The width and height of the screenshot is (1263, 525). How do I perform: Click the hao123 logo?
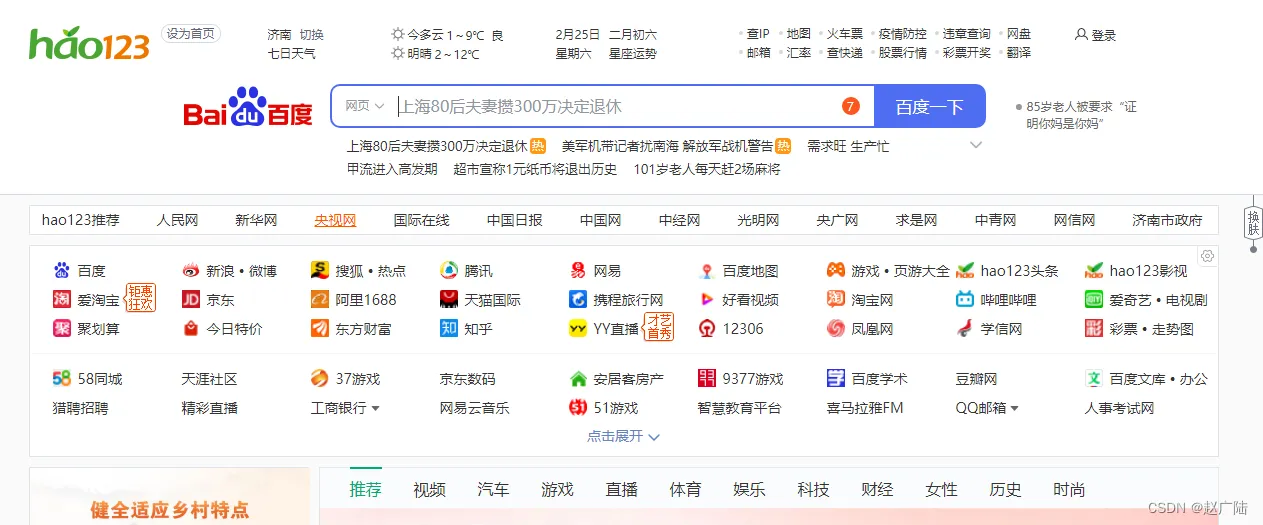click(89, 43)
